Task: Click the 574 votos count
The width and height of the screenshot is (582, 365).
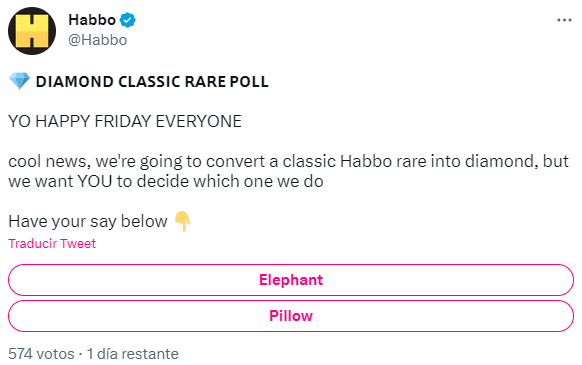Action: point(41,354)
